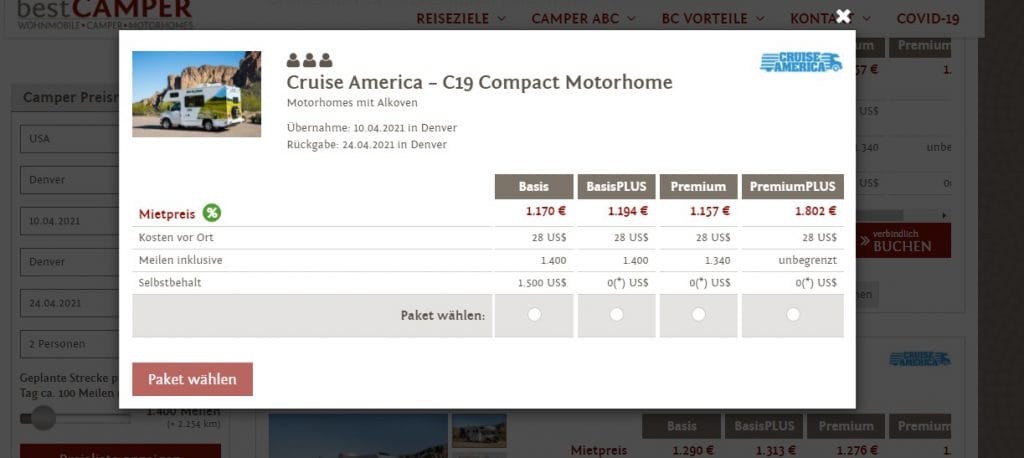The width and height of the screenshot is (1024, 458).
Task: Close the package popup with X icon
Action: tap(843, 16)
